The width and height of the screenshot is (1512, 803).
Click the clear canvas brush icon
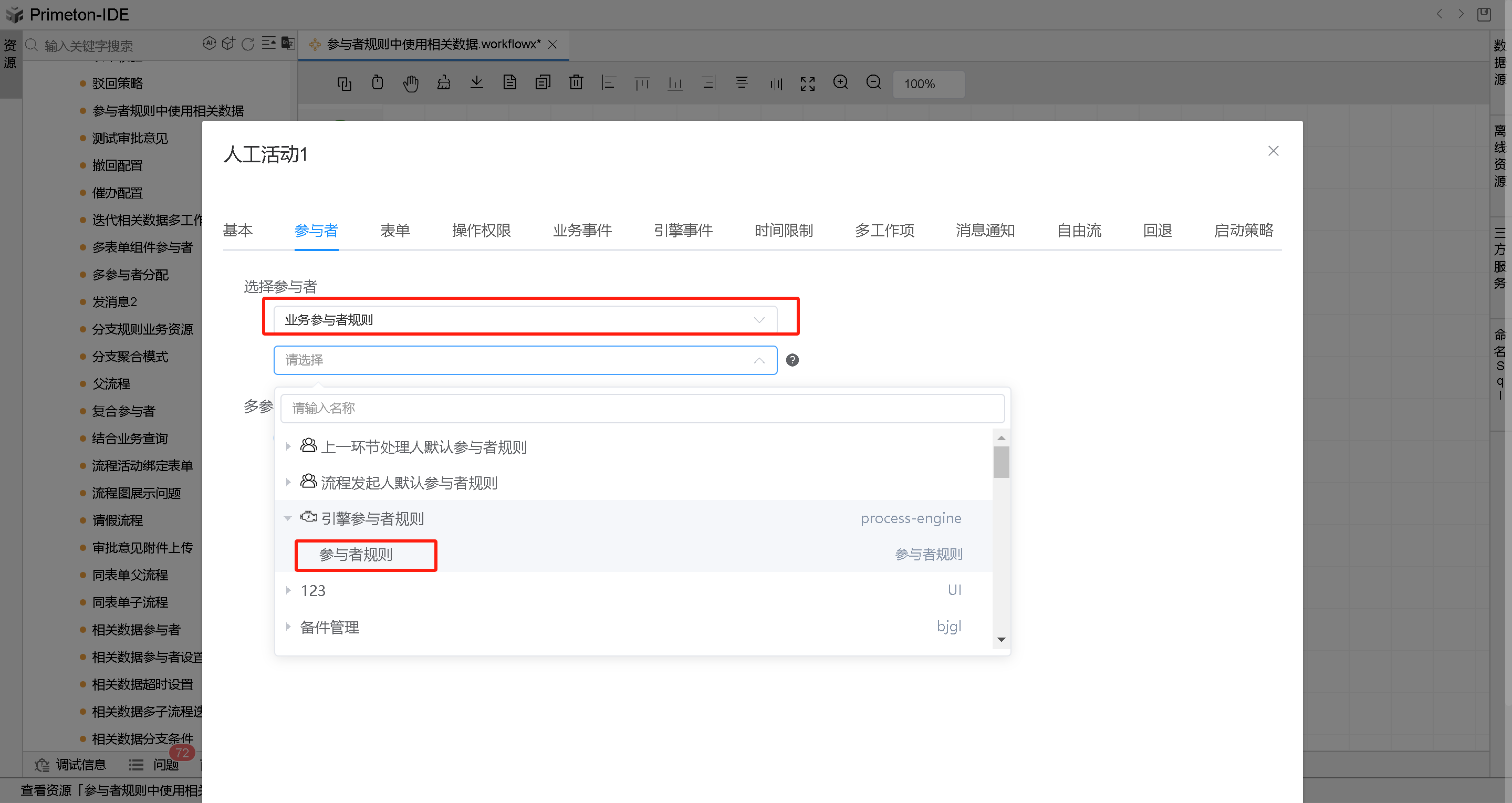pyautogui.click(x=444, y=84)
